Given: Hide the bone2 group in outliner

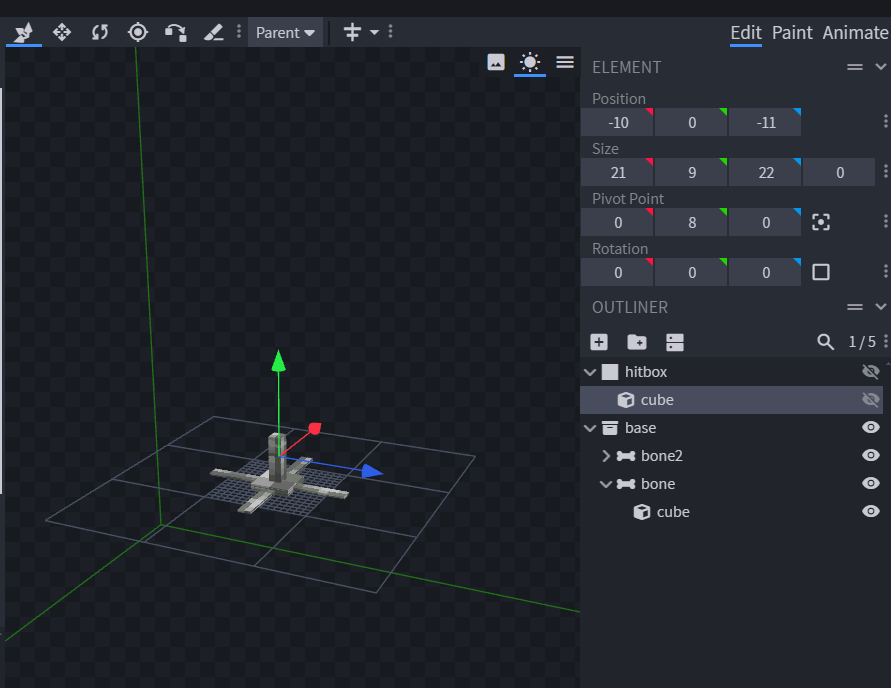Looking at the screenshot, I should coord(871,456).
